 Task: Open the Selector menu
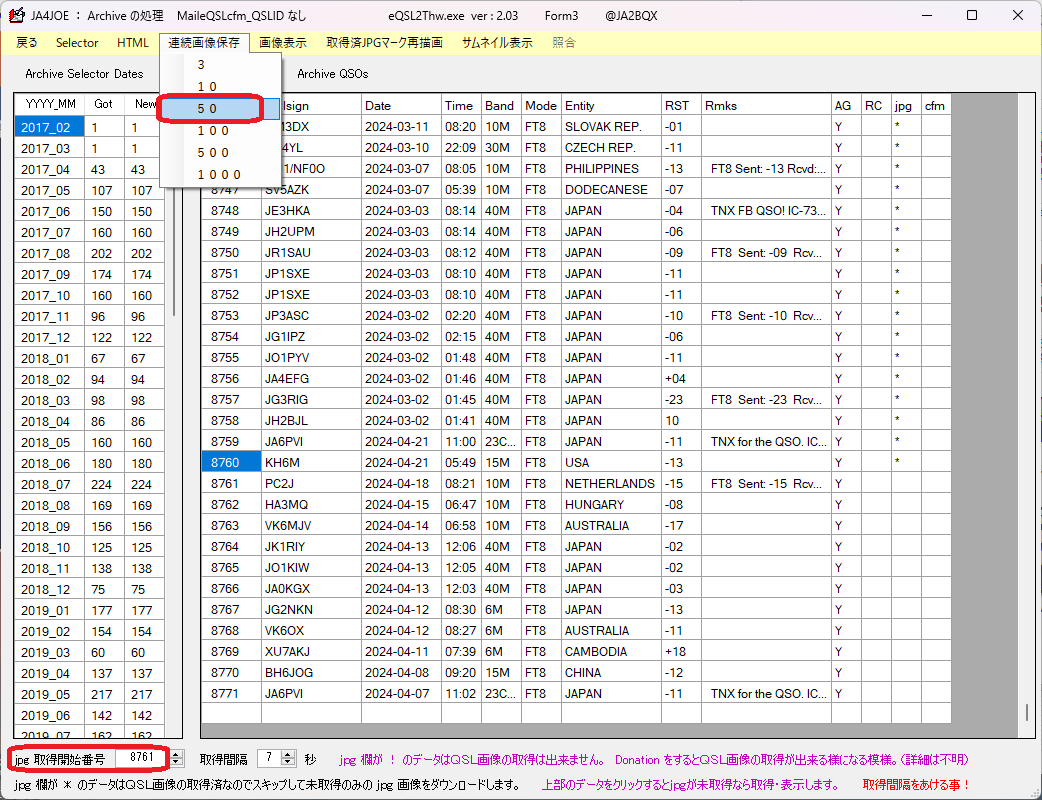pyautogui.click(x=77, y=43)
